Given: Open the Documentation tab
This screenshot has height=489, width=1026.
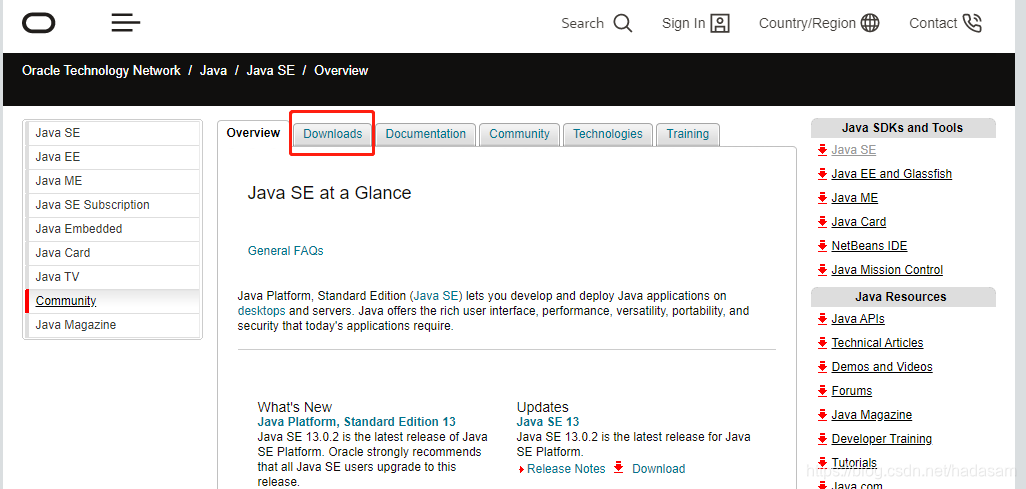Looking at the screenshot, I should click(425, 134).
